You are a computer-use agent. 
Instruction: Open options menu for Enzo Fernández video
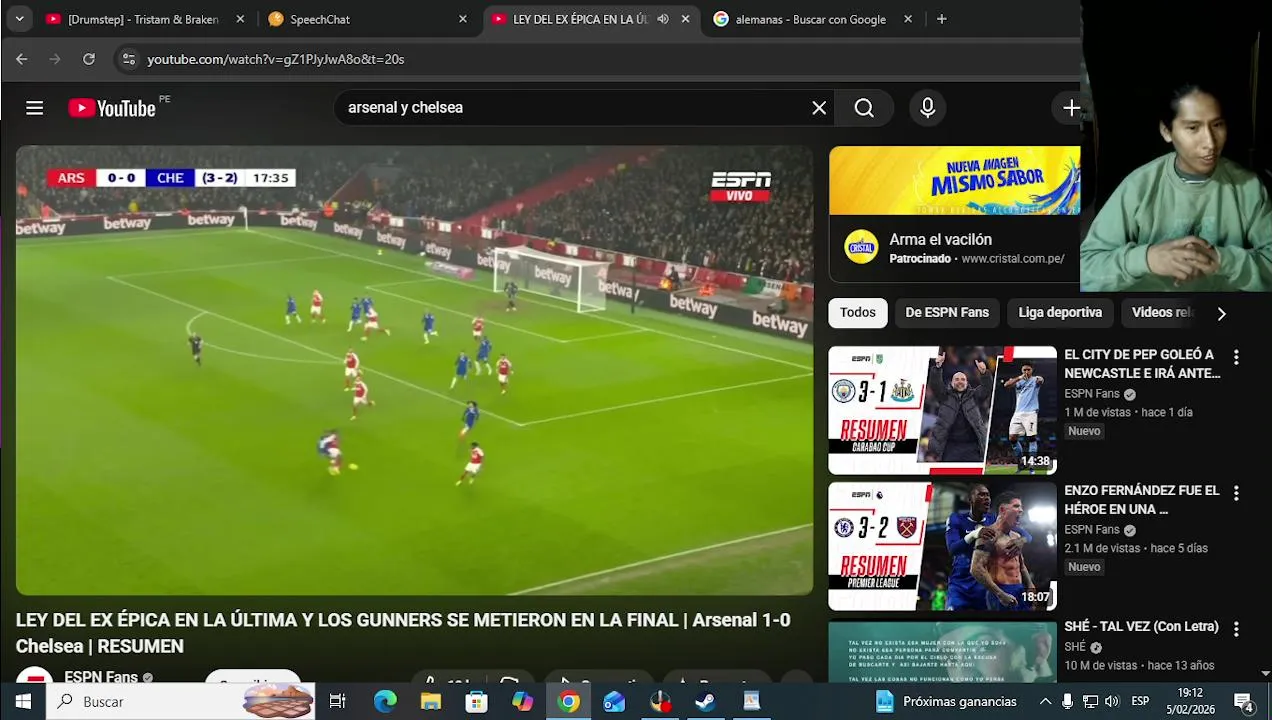tap(1236, 493)
